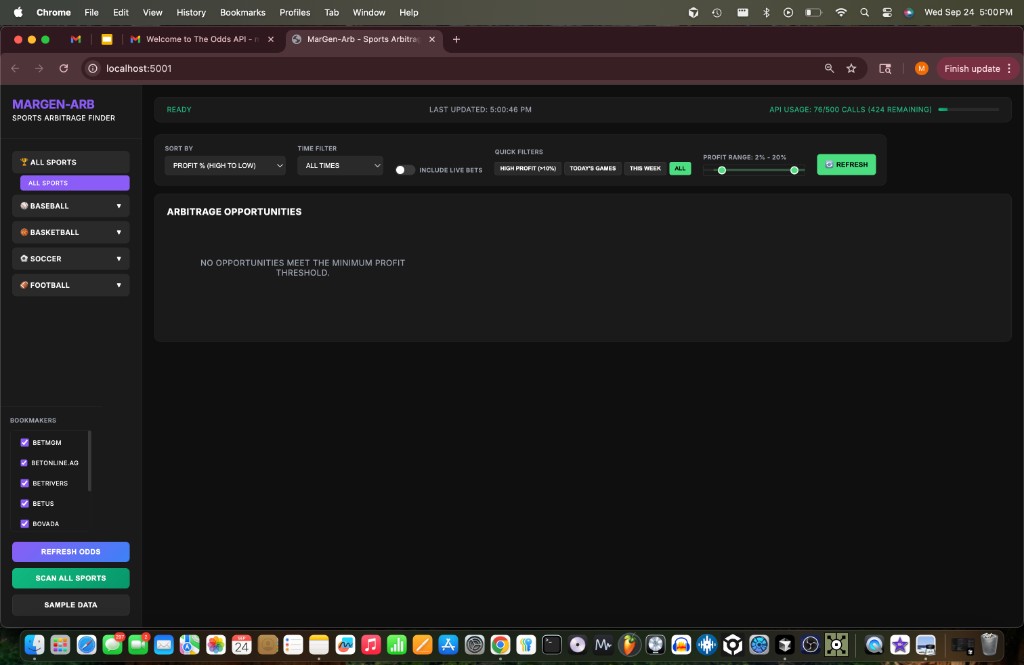The height and width of the screenshot is (665, 1024).
Task: Load the Sample Data button
Action: 71,605
